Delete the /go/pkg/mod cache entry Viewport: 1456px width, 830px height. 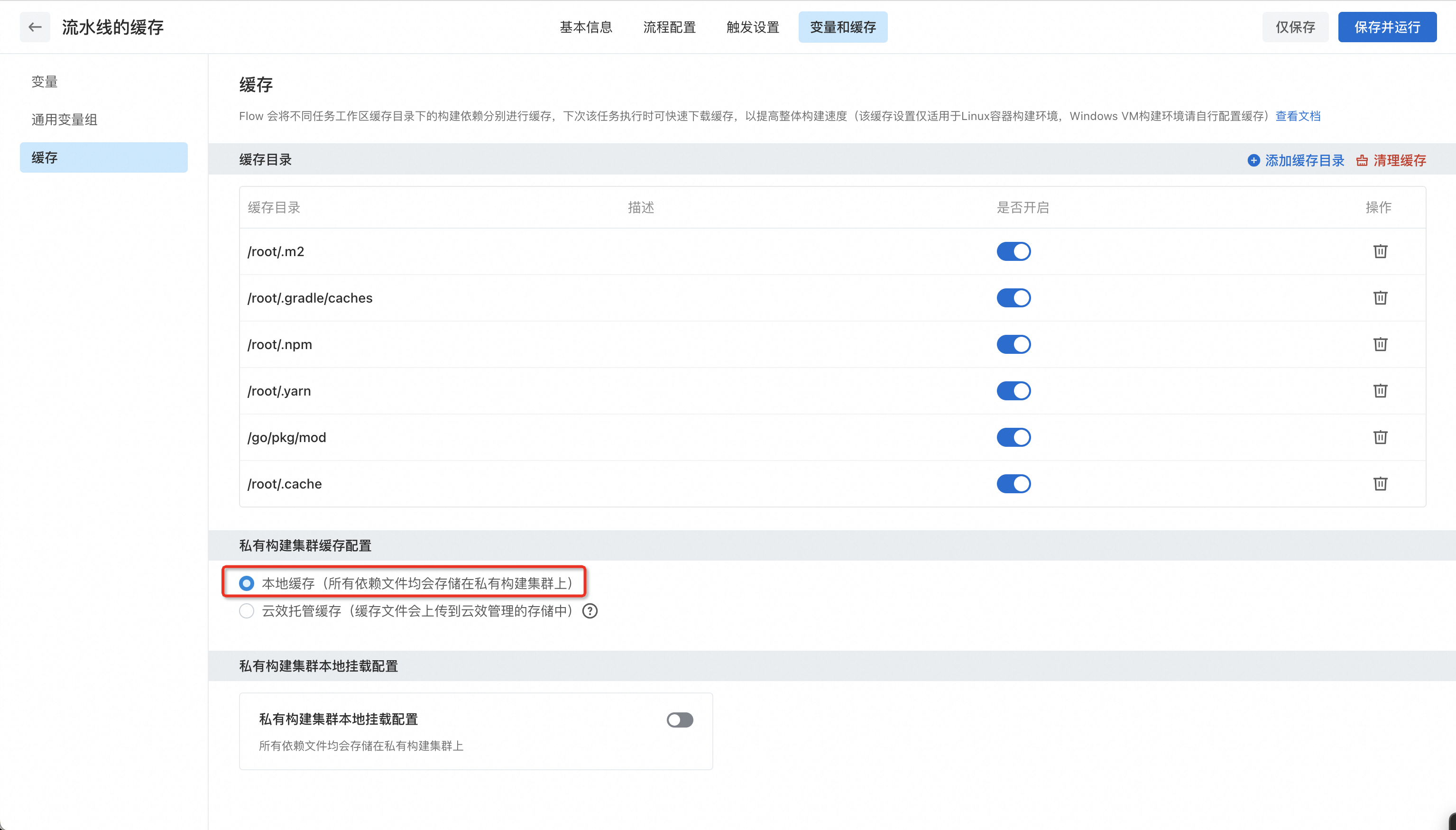[x=1380, y=437]
